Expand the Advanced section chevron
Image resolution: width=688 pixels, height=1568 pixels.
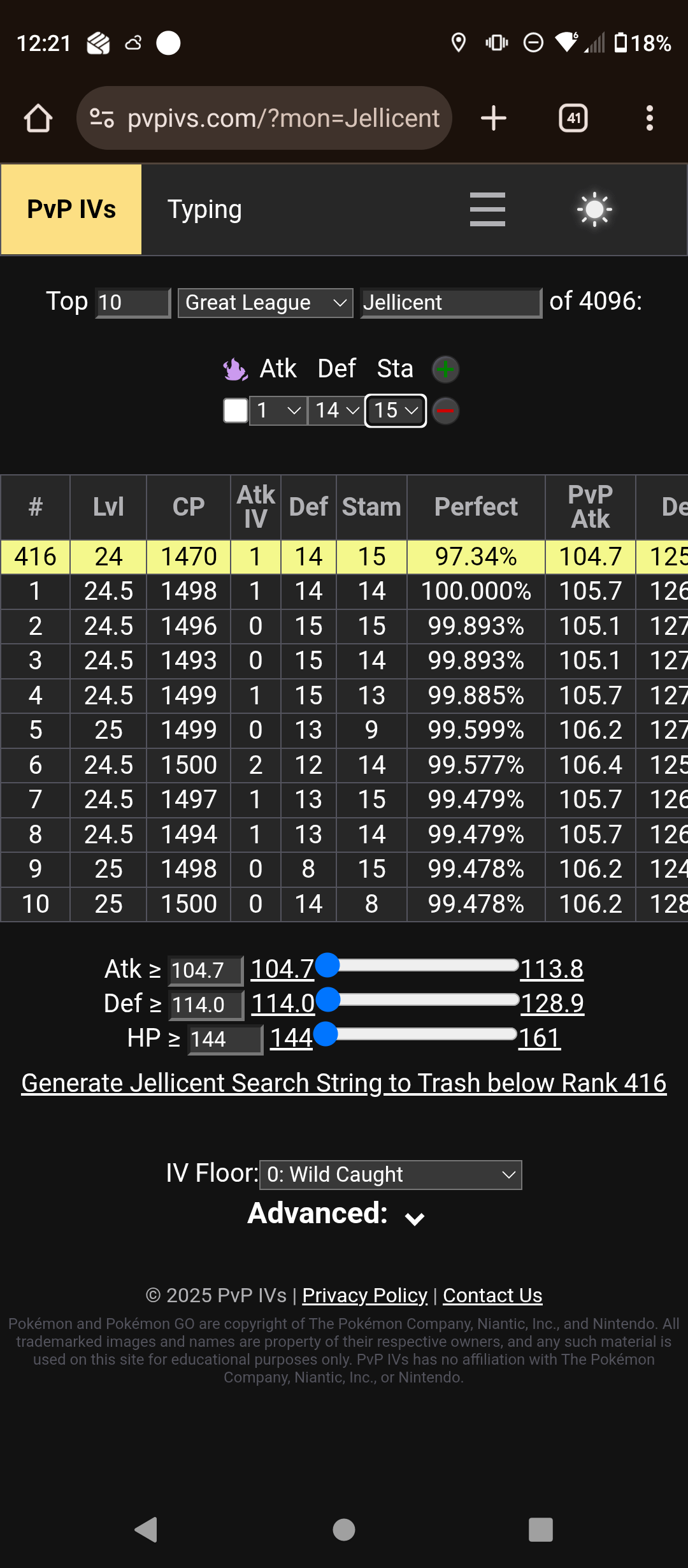click(x=415, y=1218)
